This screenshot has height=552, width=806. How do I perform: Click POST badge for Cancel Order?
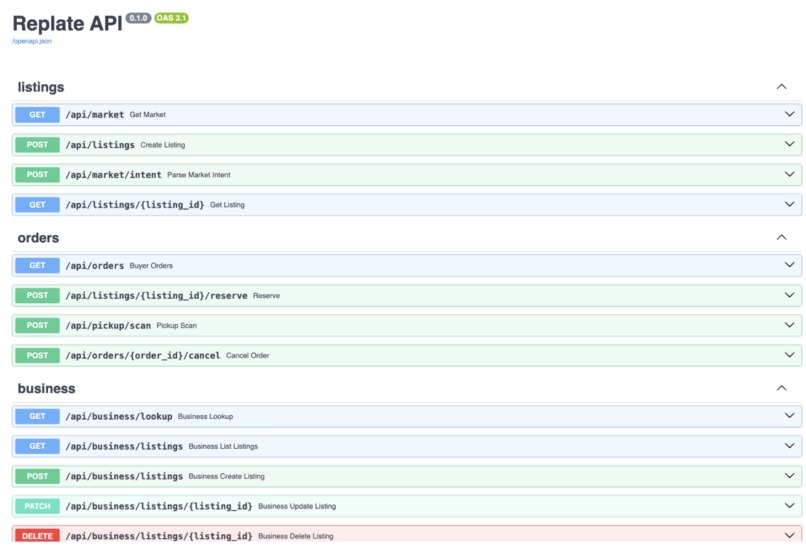[x=37, y=355]
